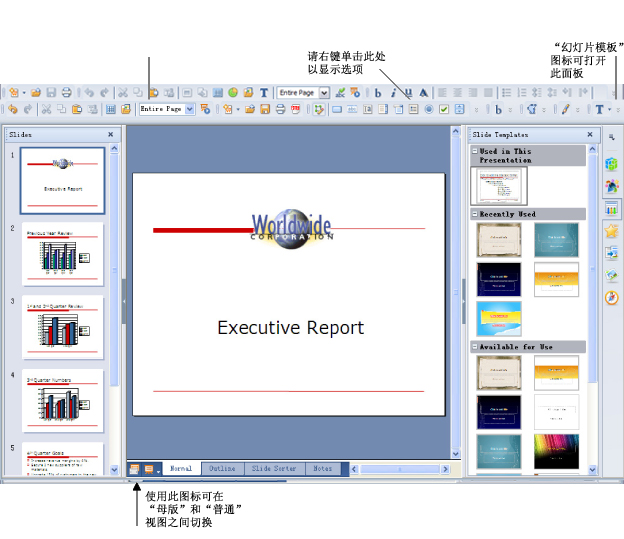Screen dimensions: 624x539
Task: Click the orange Undo arrow in the lower toolbar row
Action: tap(13, 109)
